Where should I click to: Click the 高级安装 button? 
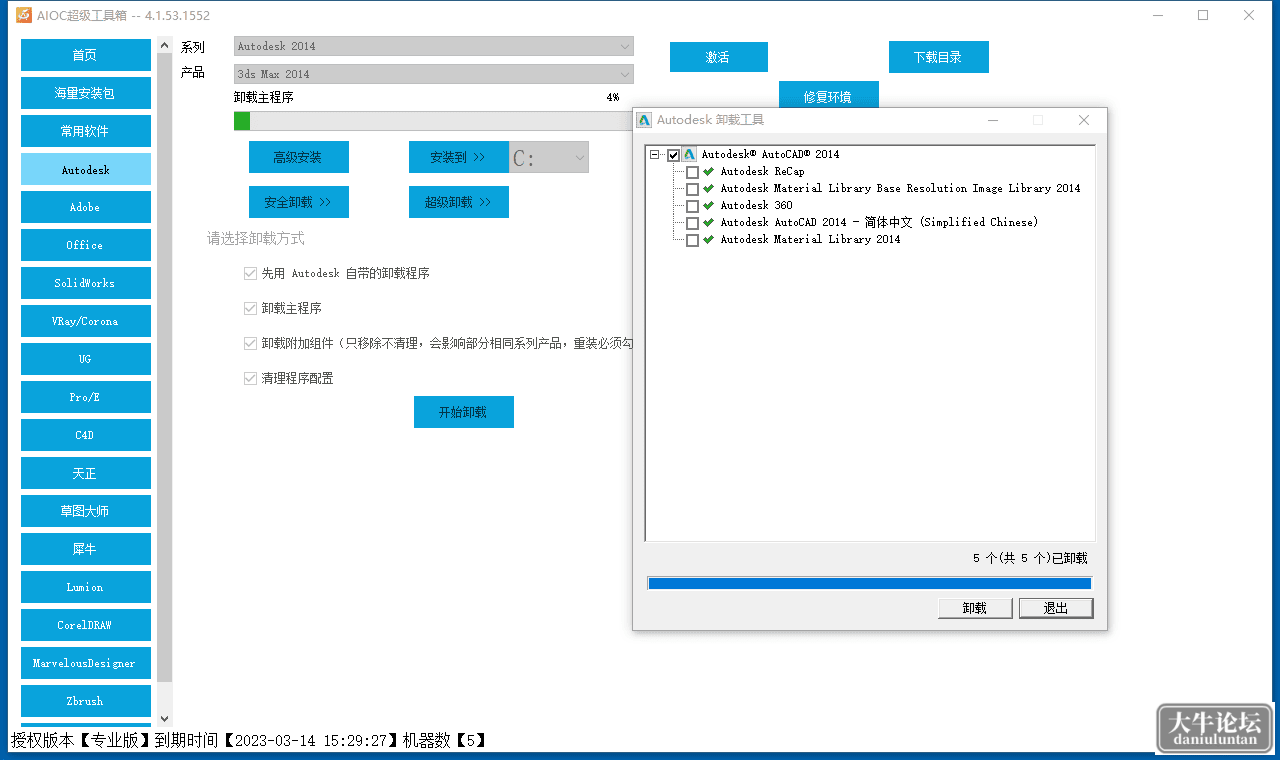[x=299, y=157]
